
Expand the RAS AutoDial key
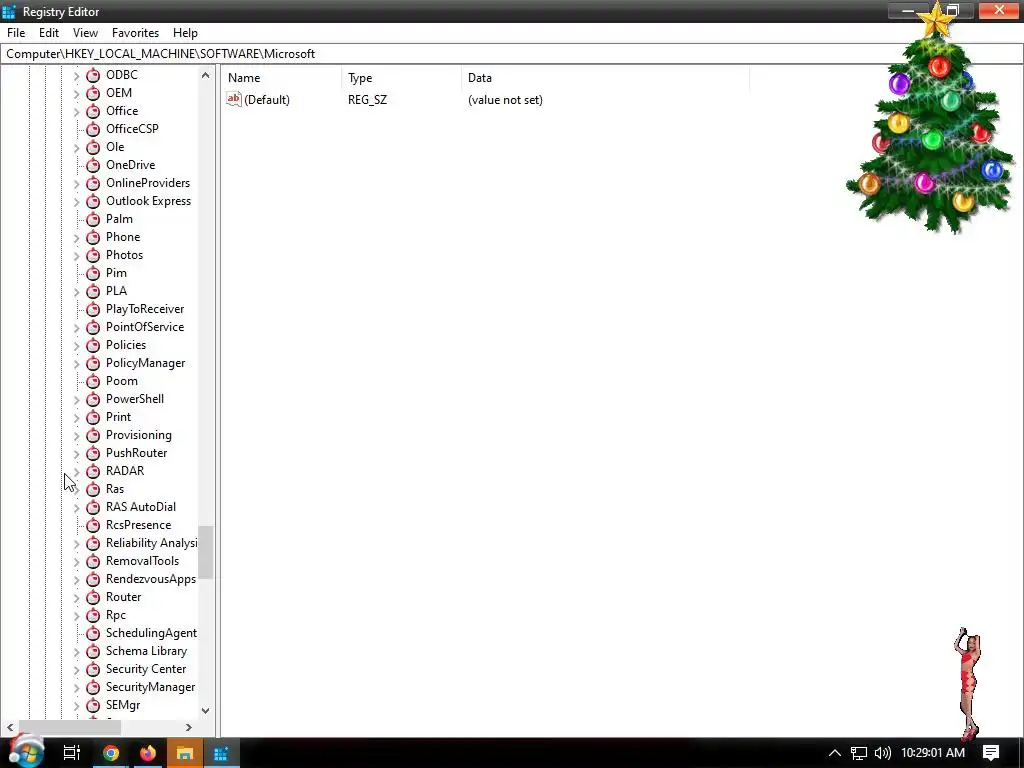tap(76, 507)
